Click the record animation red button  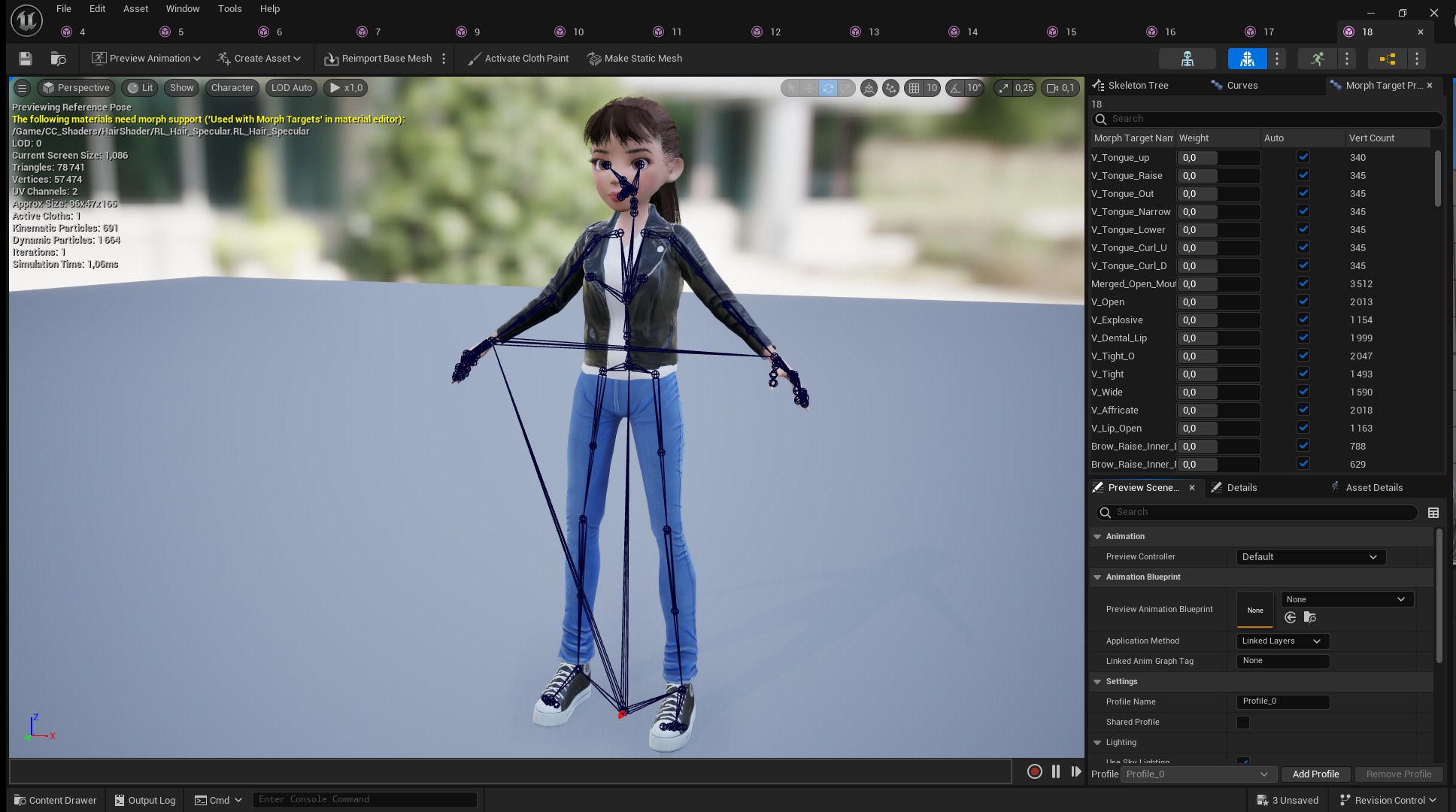[x=1035, y=771]
